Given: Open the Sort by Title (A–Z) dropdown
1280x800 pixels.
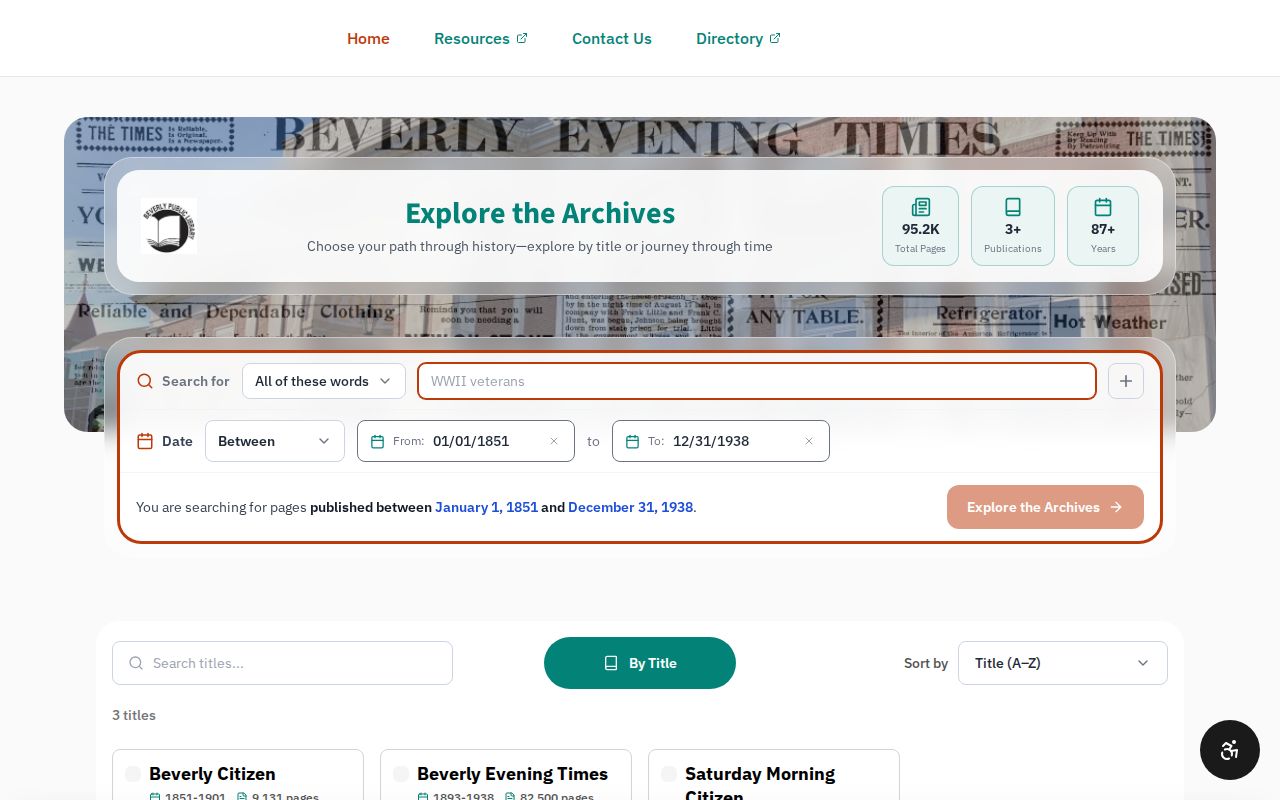Looking at the screenshot, I should point(1063,663).
